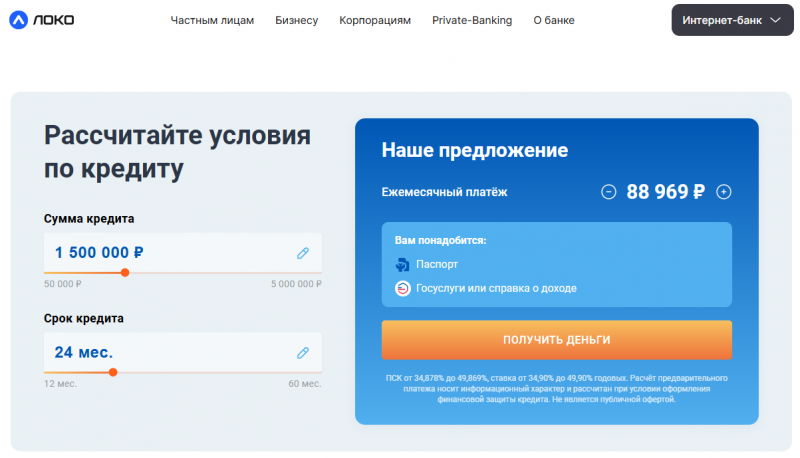
Task: Open Бизнесу menu
Action: pyautogui.click(x=296, y=20)
